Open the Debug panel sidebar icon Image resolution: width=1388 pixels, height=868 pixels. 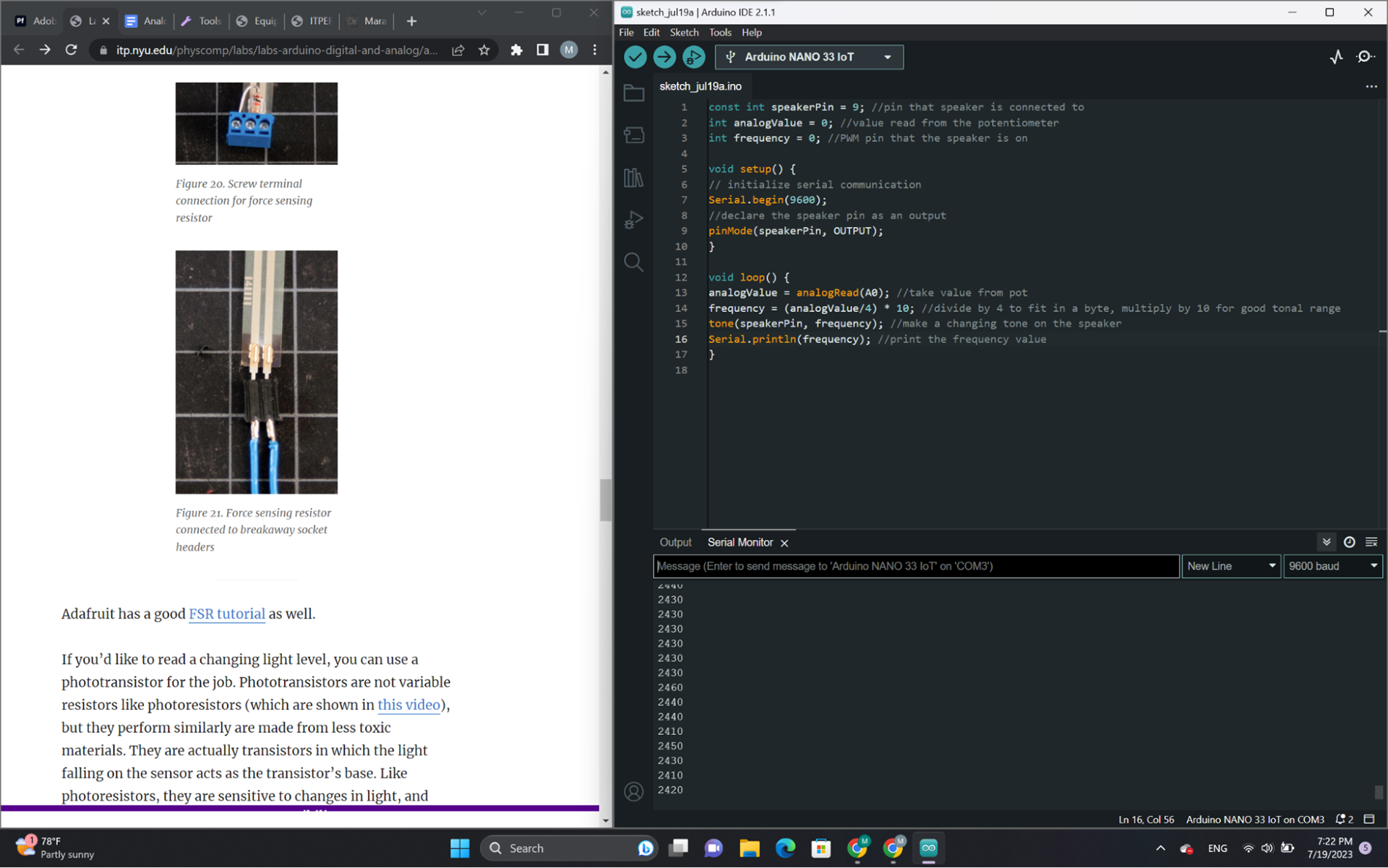coord(634,220)
